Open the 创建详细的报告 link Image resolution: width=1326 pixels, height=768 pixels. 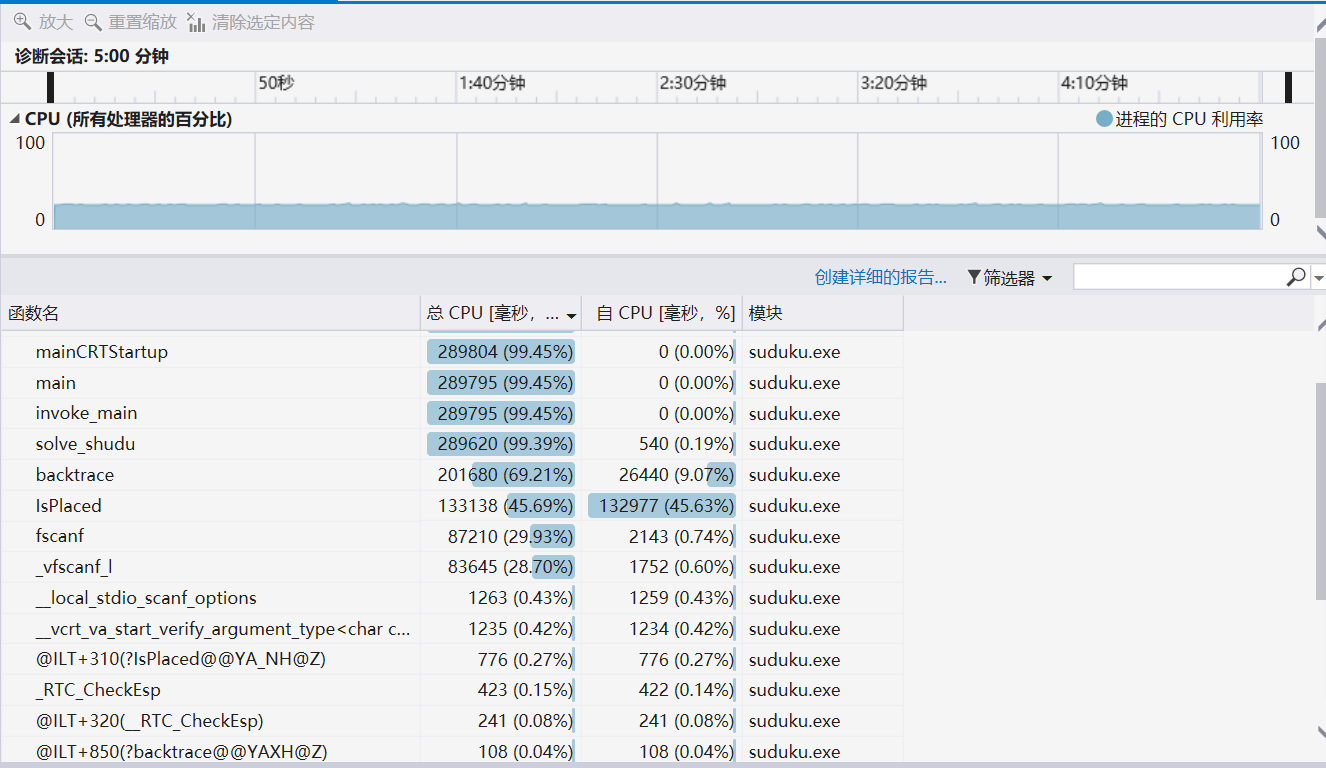click(880, 277)
